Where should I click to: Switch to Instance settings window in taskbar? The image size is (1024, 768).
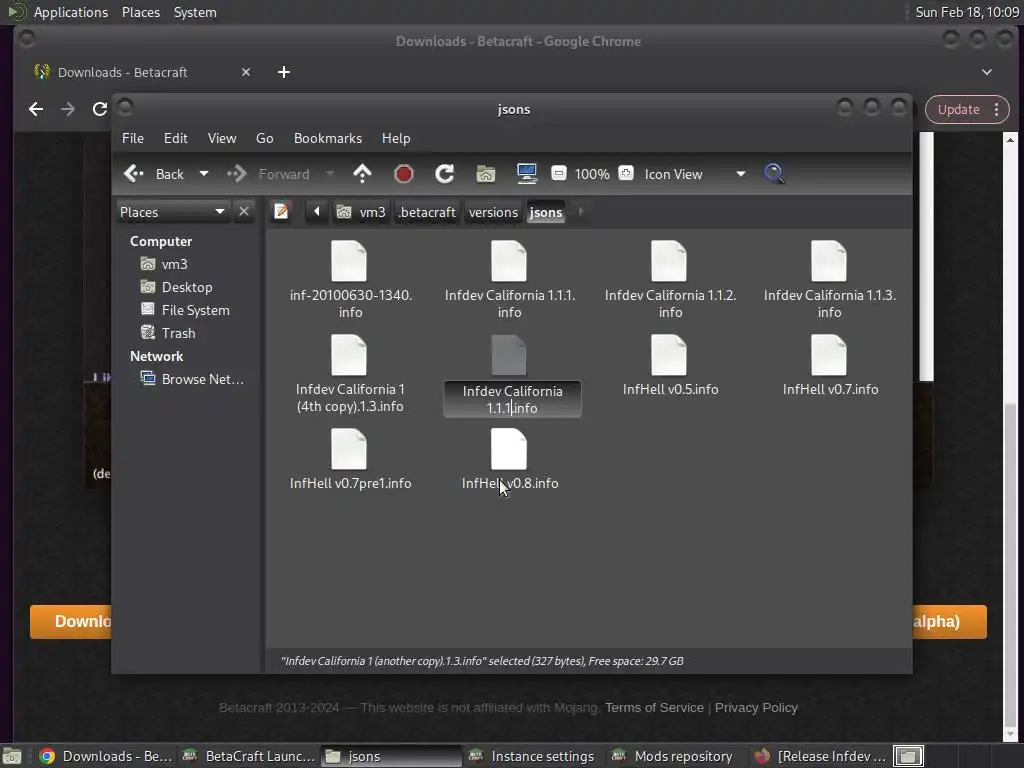532,756
